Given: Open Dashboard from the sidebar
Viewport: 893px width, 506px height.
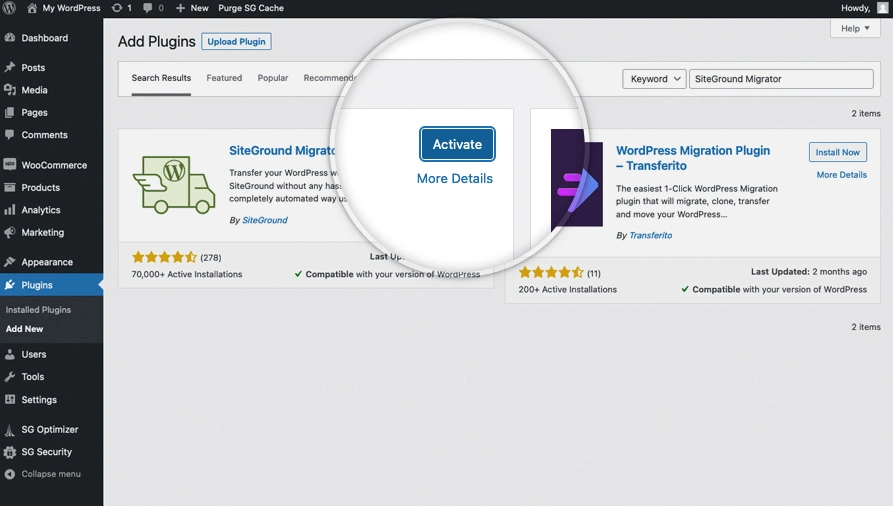Looking at the screenshot, I should pos(44,38).
